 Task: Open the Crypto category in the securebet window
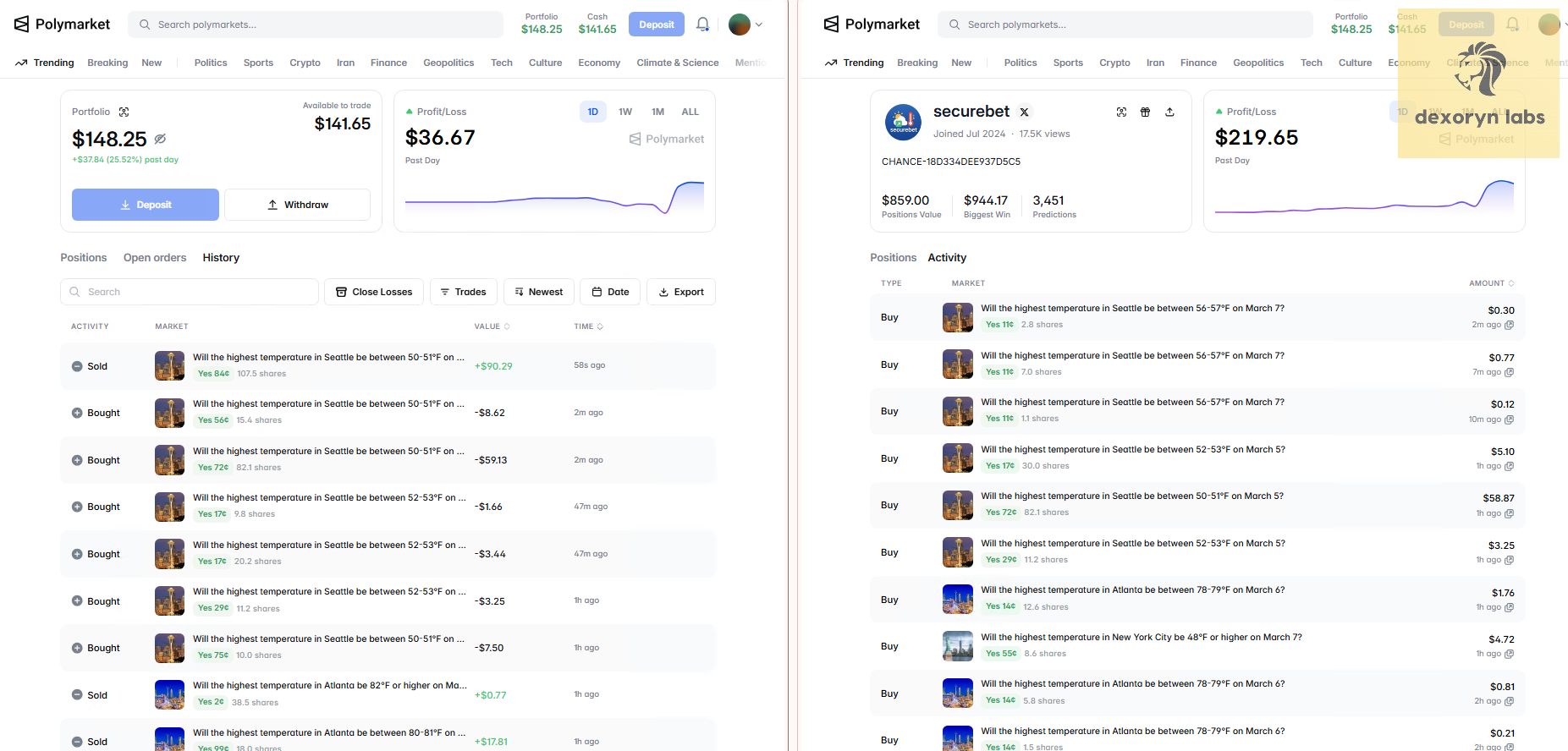1114,63
